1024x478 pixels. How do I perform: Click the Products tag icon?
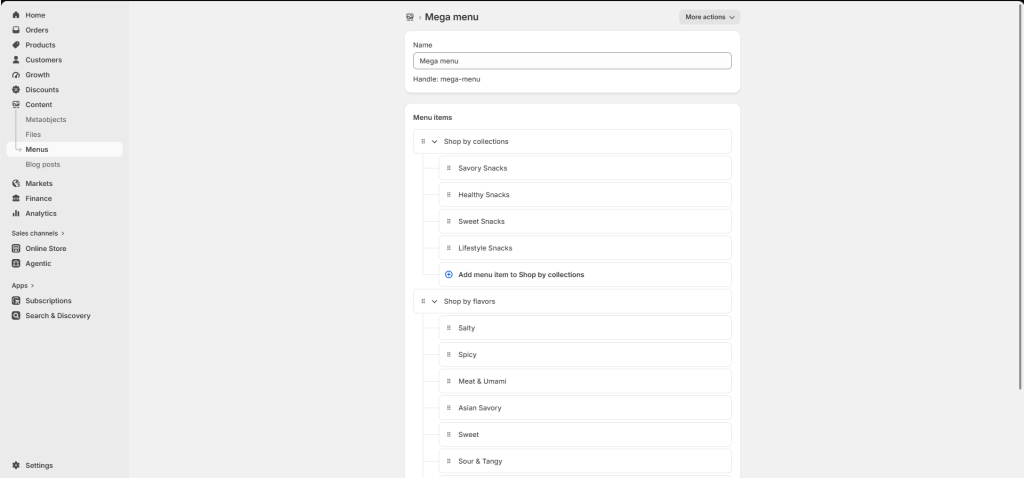[x=16, y=45]
